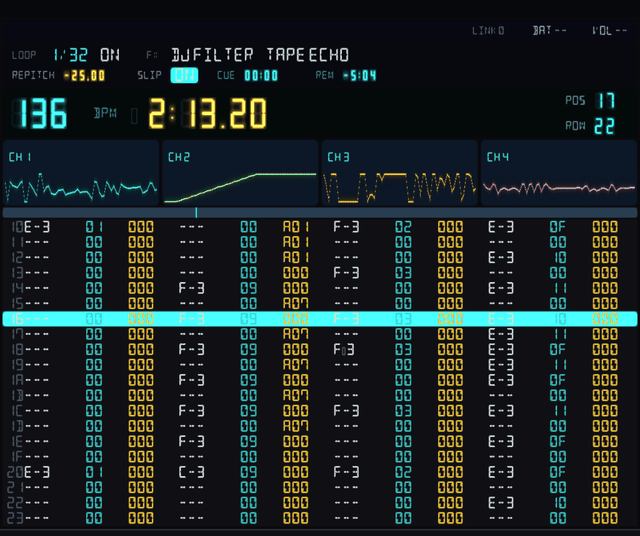640x536 pixels.
Task: Click the LINK 0 status indicator
Action: point(488,31)
